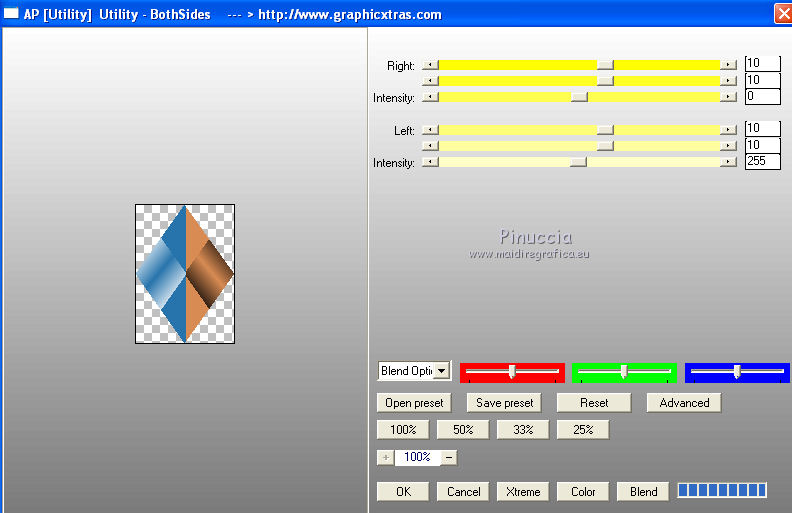Click the Save preset button
The height and width of the screenshot is (513, 792).
504,403
